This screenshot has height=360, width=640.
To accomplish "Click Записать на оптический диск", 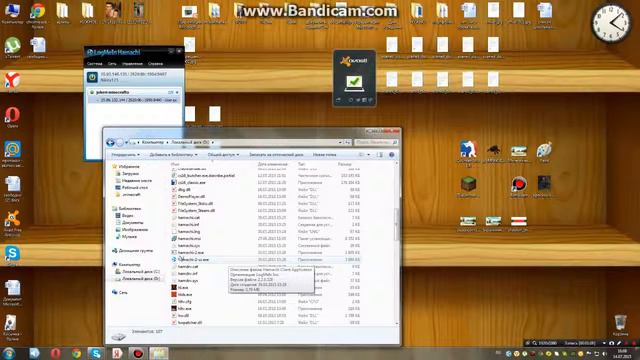I will point(276,155).
